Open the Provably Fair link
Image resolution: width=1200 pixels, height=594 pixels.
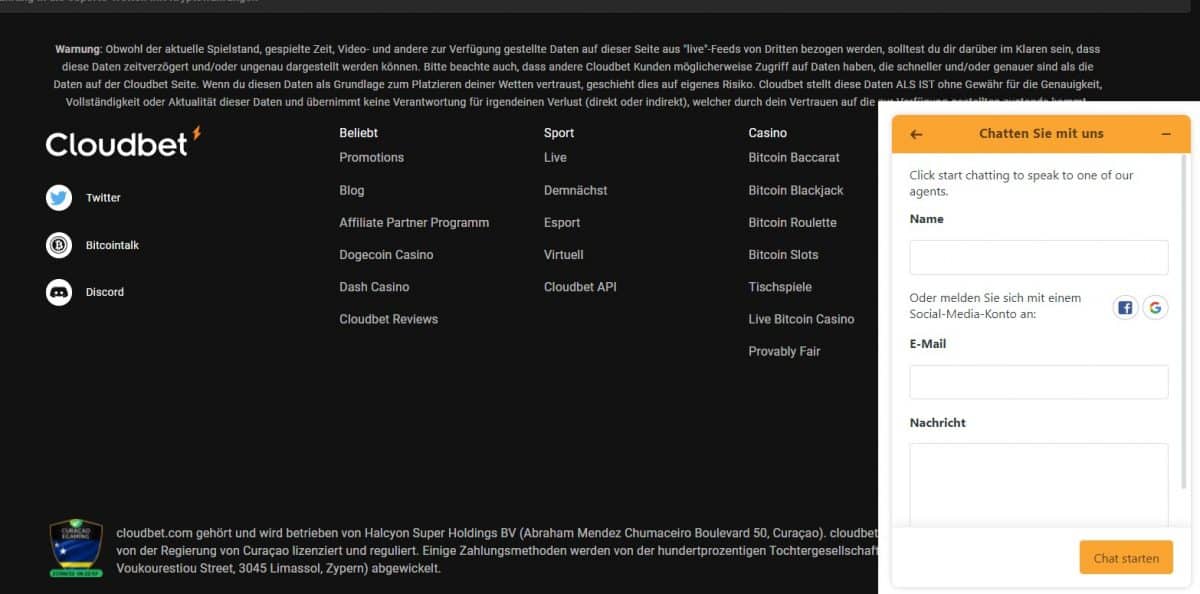click(784, 351)
